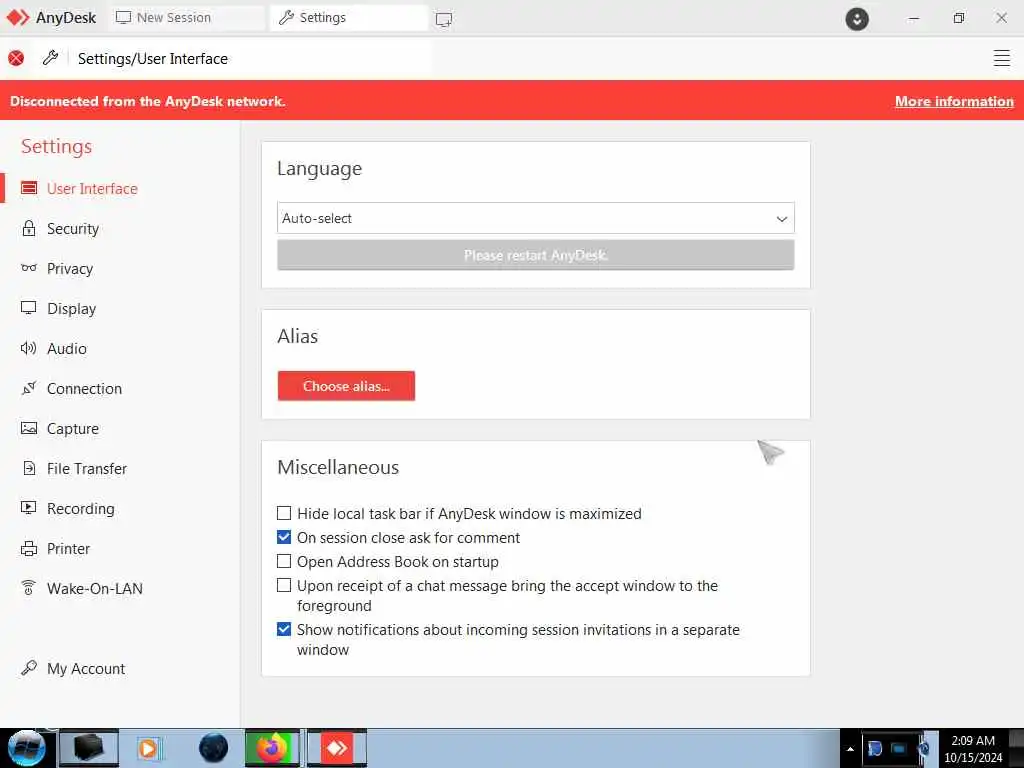
Task: Click the small monitor tray icon
Action: (899, 748)
